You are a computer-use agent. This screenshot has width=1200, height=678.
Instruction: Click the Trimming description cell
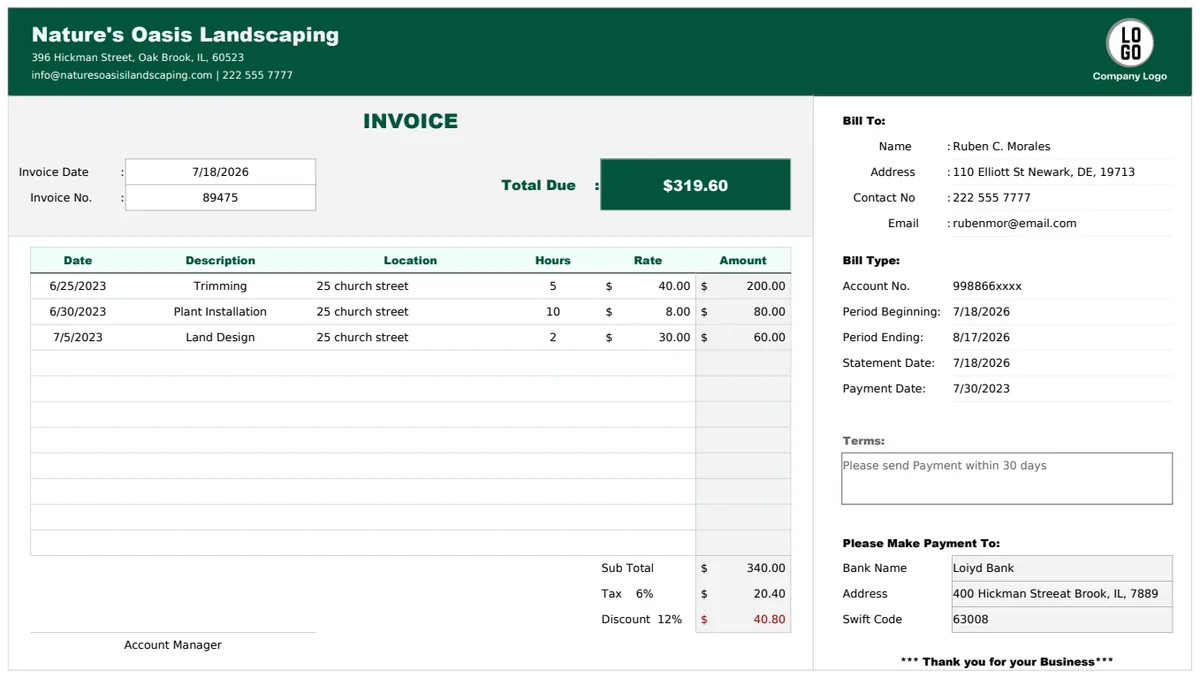click(220, 286)
